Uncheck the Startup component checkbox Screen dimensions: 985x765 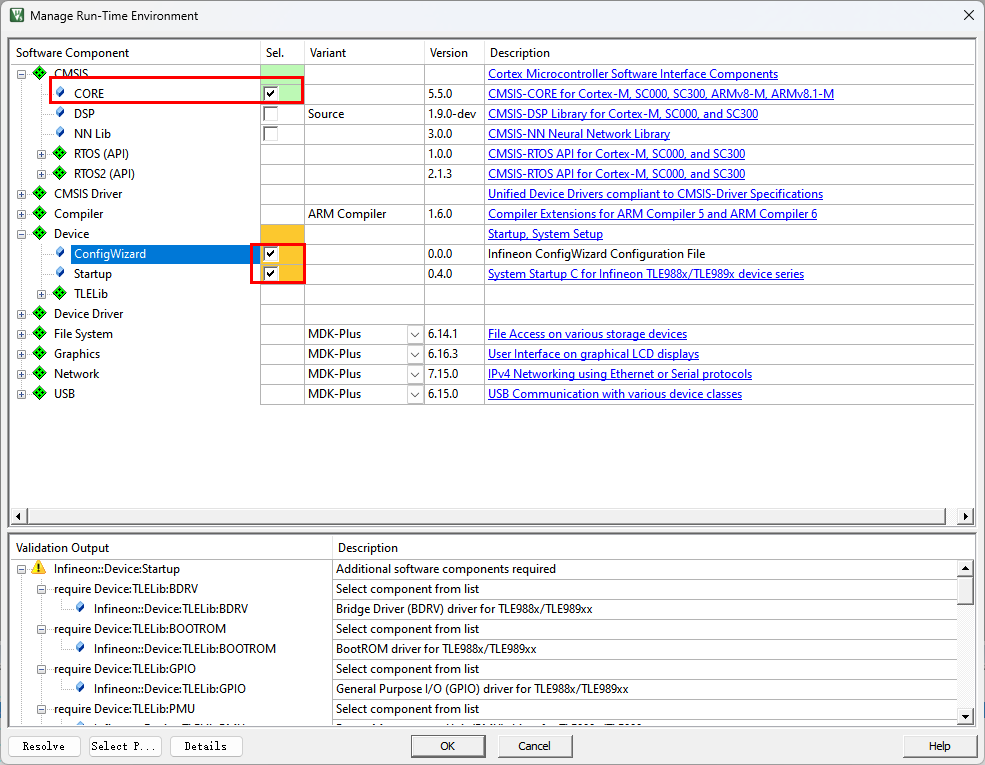270,274
